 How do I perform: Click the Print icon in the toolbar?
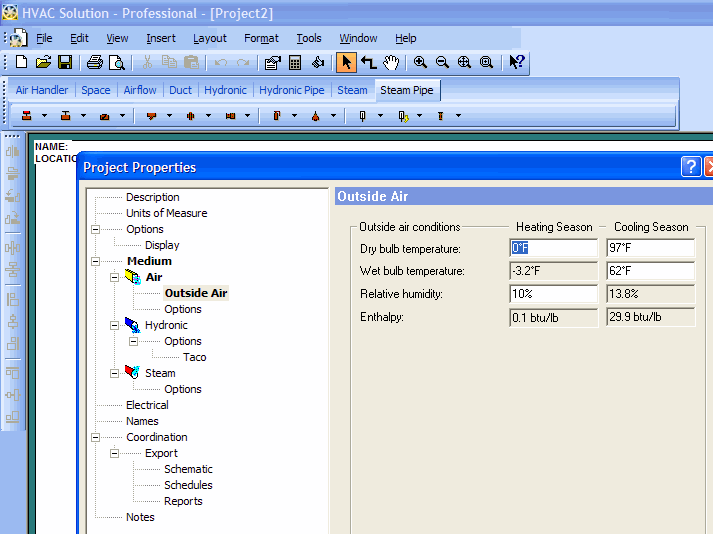[95, 62]
